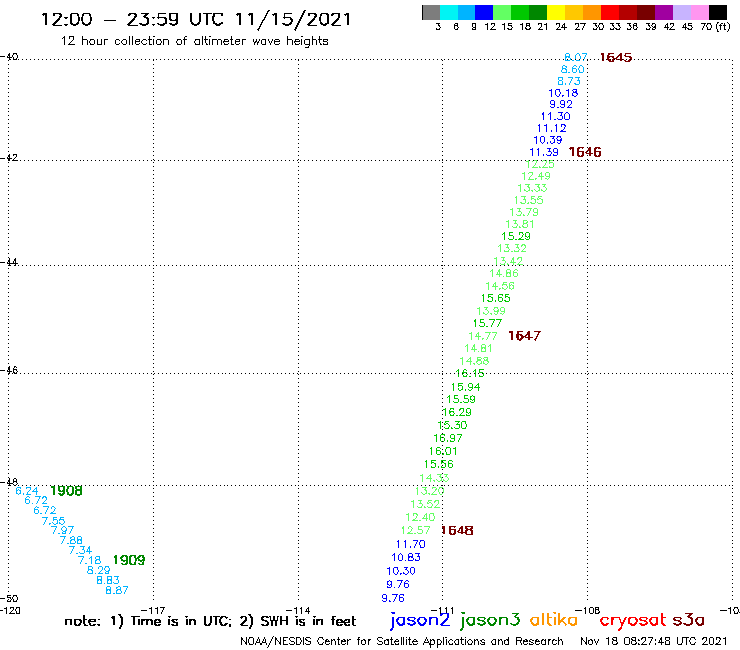Click the 10.30 wave height reading
Viewport: 740px width, 650px height.
401,571
